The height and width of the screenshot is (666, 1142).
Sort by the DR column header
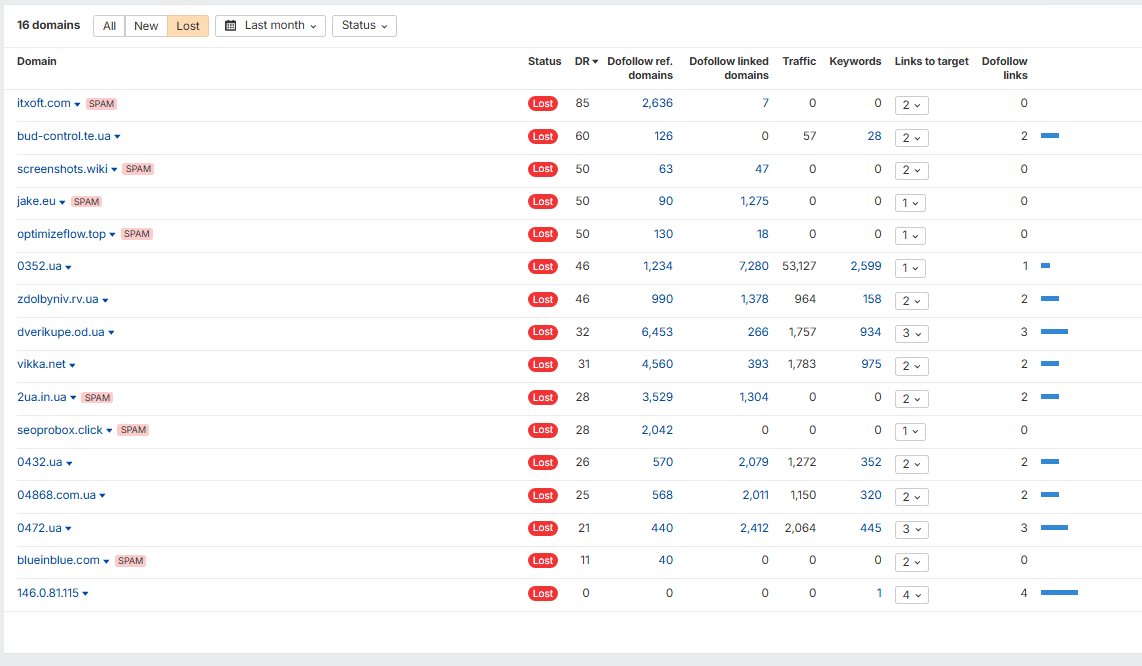click(586, 61)
